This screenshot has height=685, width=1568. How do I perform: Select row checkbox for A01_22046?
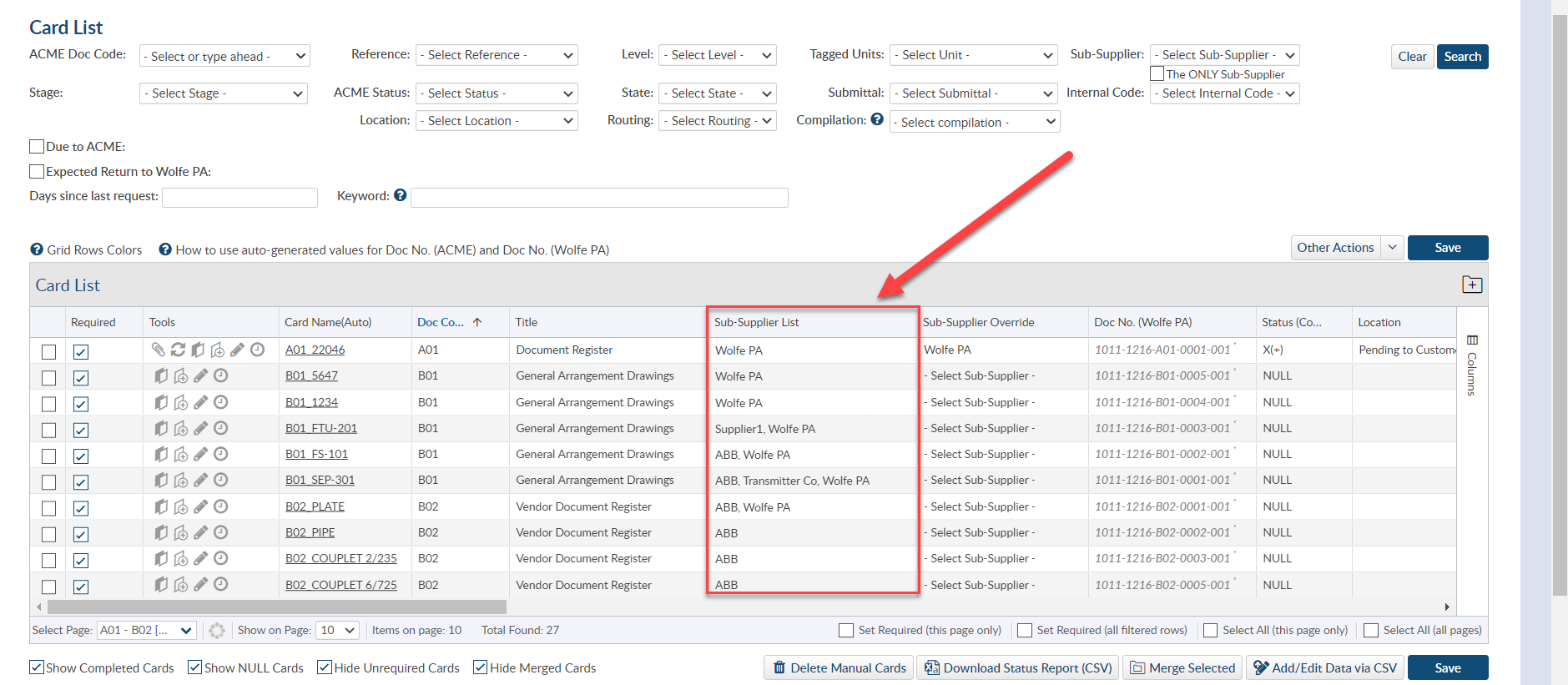coord(49,352)
